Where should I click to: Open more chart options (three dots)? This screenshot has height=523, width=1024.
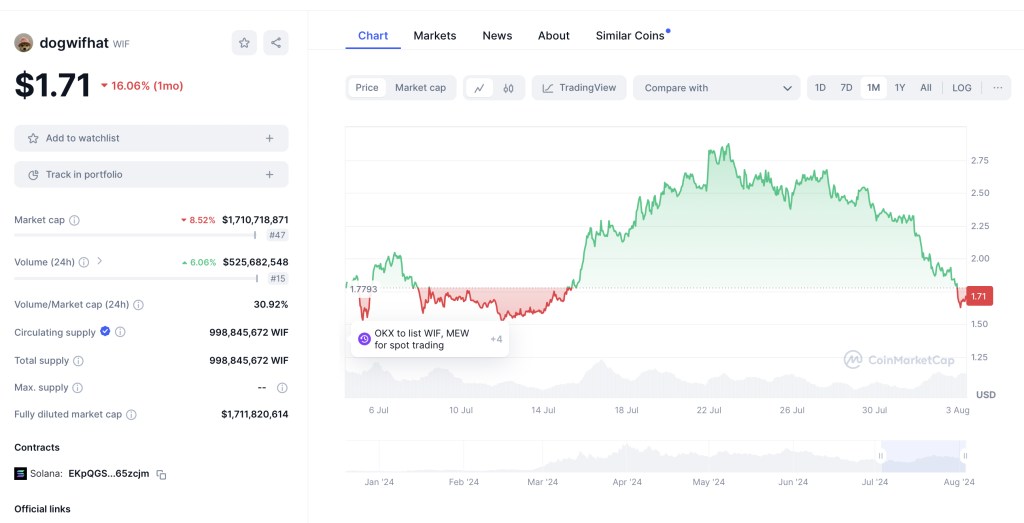click(x=997, y=88)
